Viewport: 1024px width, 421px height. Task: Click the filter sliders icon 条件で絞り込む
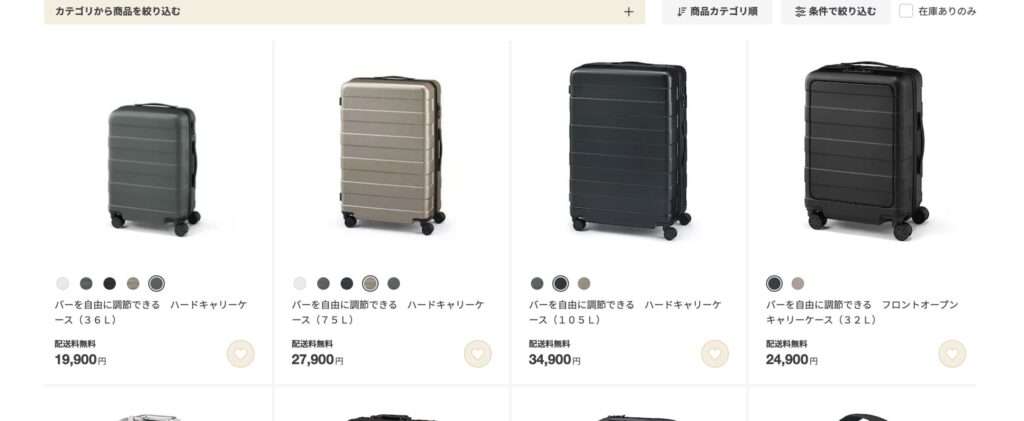click(x=800, y=11)
